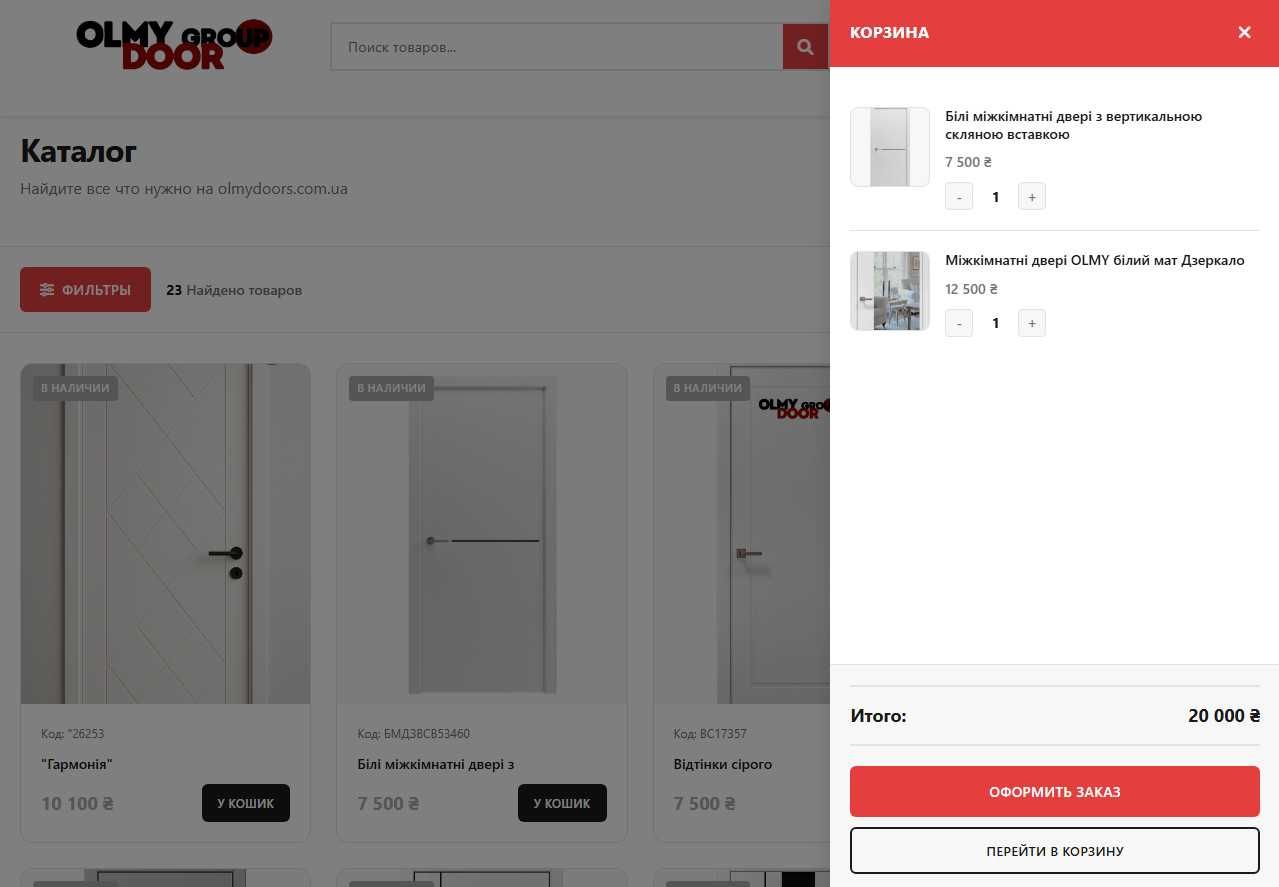
Task: Increase quantity of the 7 500 ₴ door
Action: click(1032, 197)
